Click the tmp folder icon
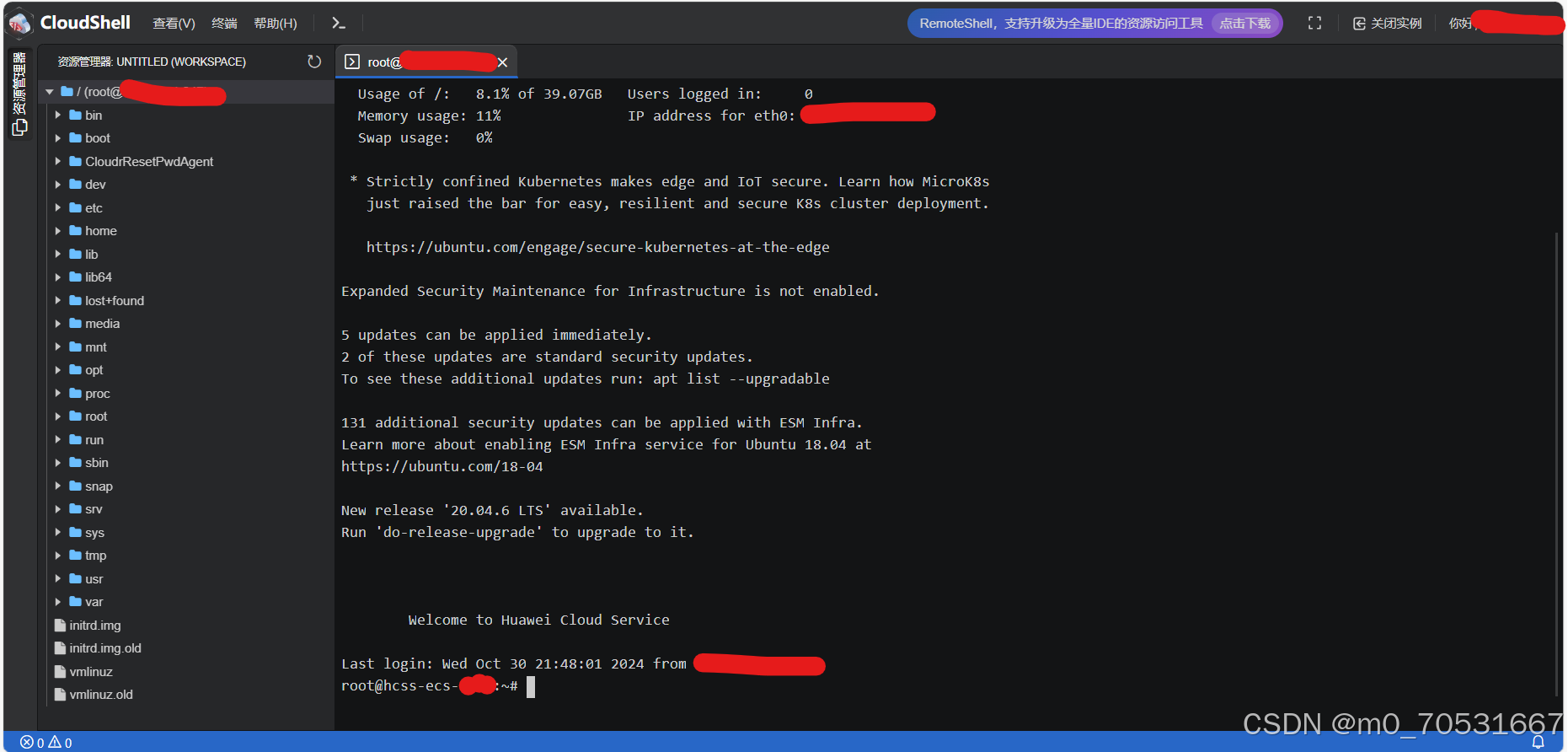 pyautogui.click(x=76, y=556)
